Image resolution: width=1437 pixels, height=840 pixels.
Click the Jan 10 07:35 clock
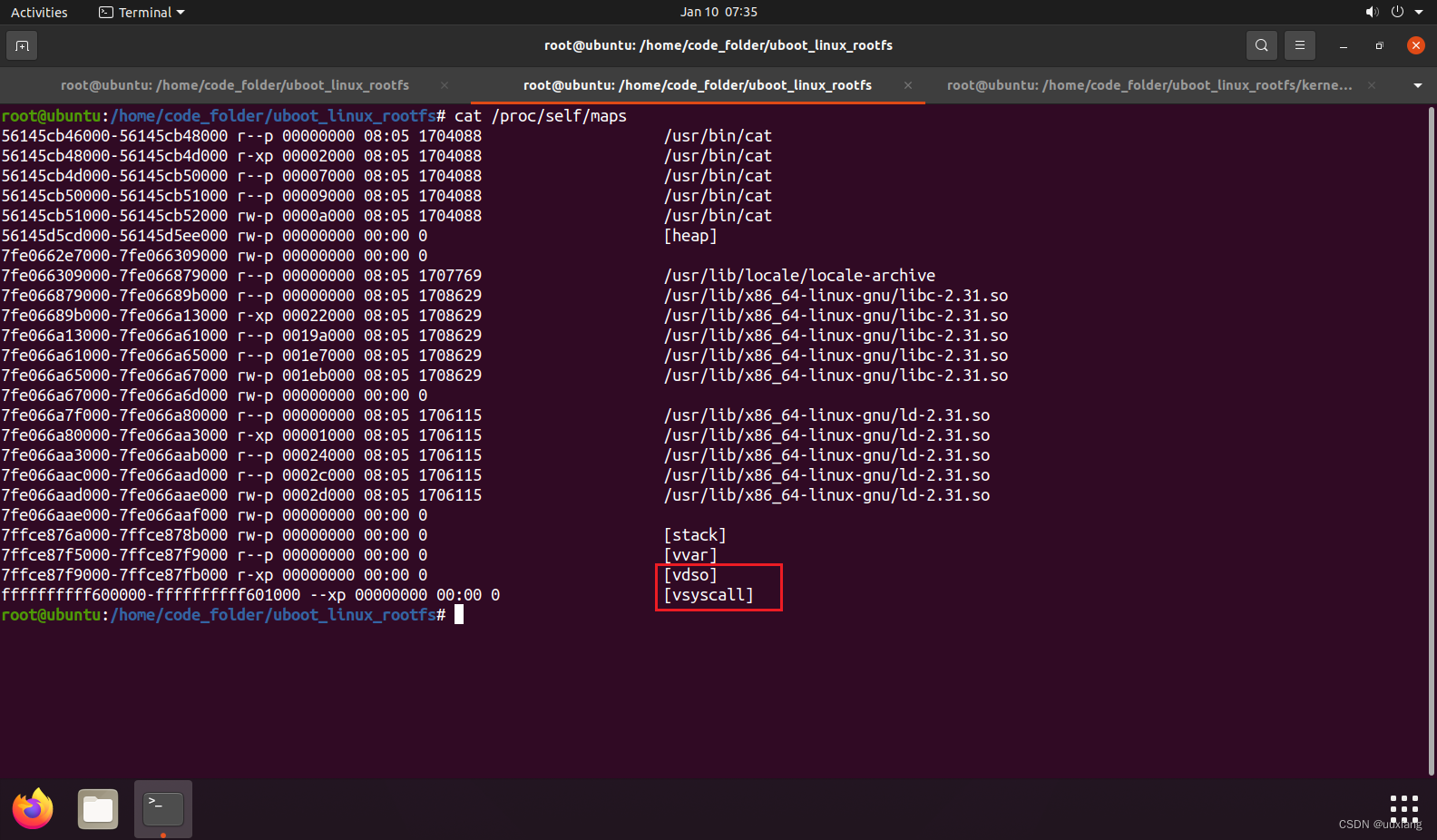tap(718, 13)
